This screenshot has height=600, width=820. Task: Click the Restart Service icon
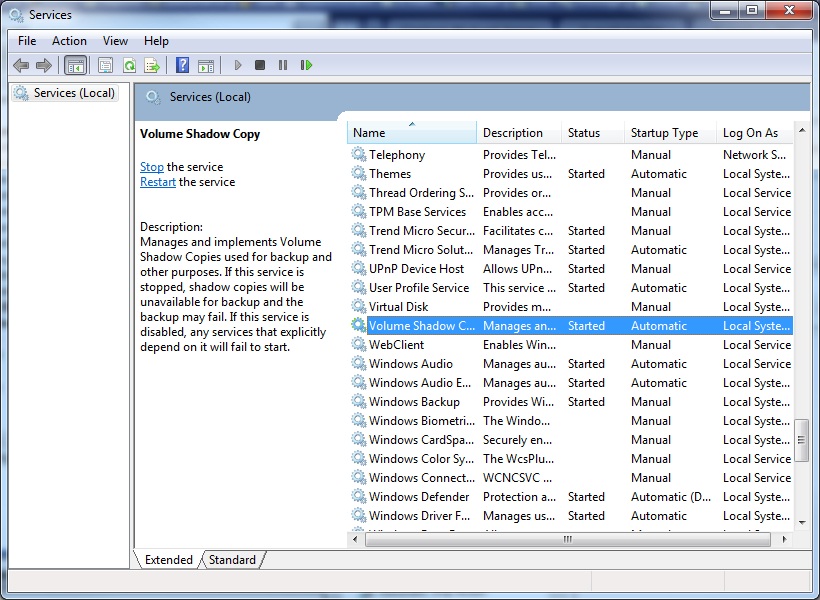306,65
